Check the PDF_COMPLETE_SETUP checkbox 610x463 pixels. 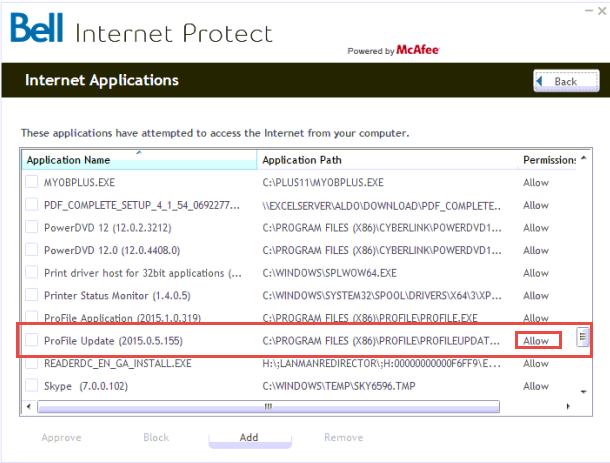[x=32, y=204]
